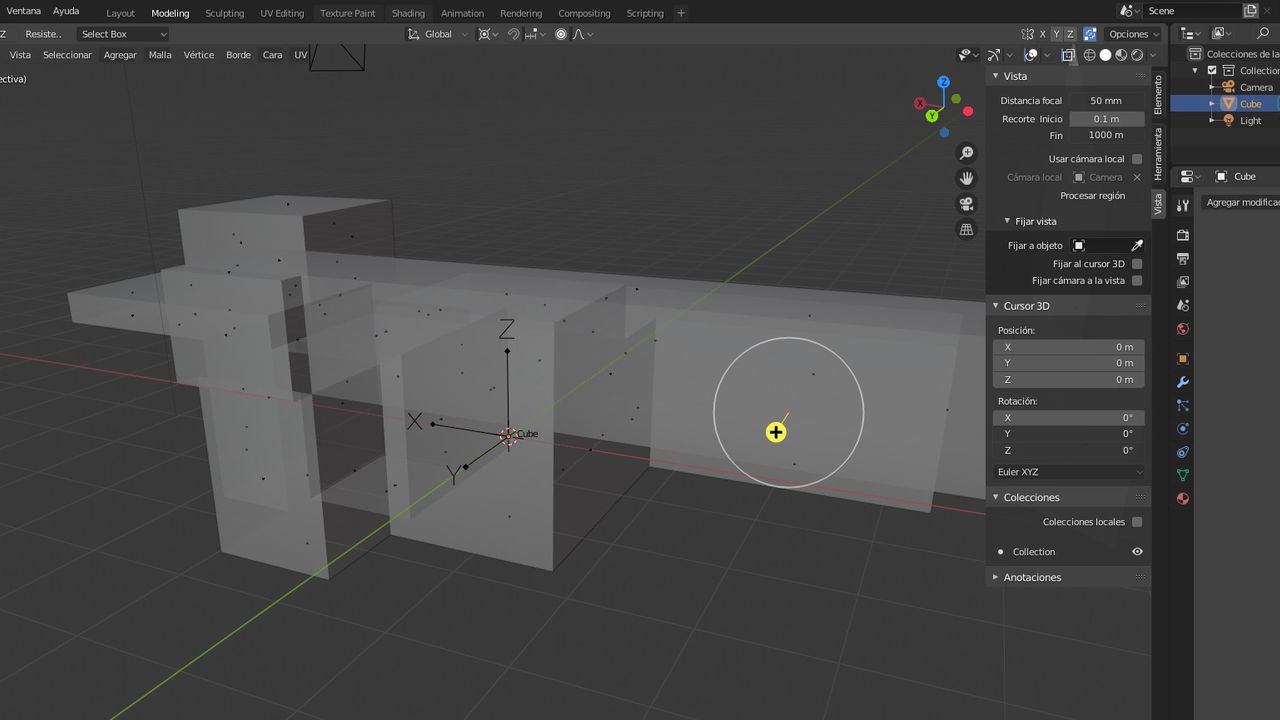Collapse the Vista panel header
Viewport: 1280px width, 720px height.
click(x=1014, y=76)
